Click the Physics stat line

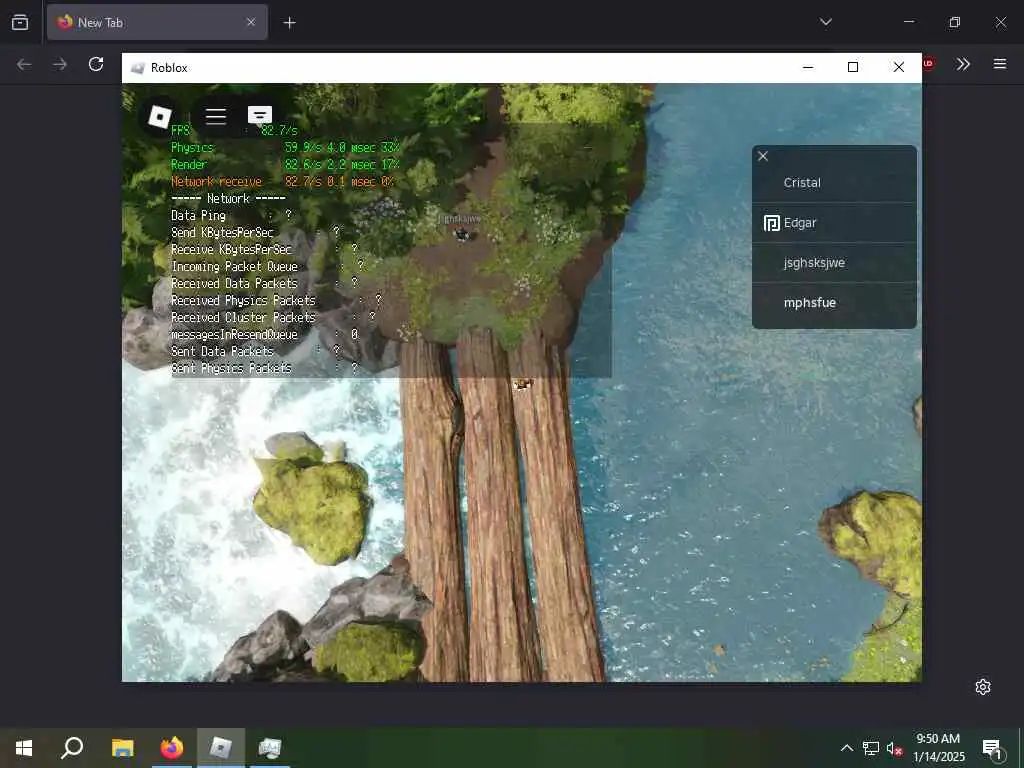click(285, 148)
